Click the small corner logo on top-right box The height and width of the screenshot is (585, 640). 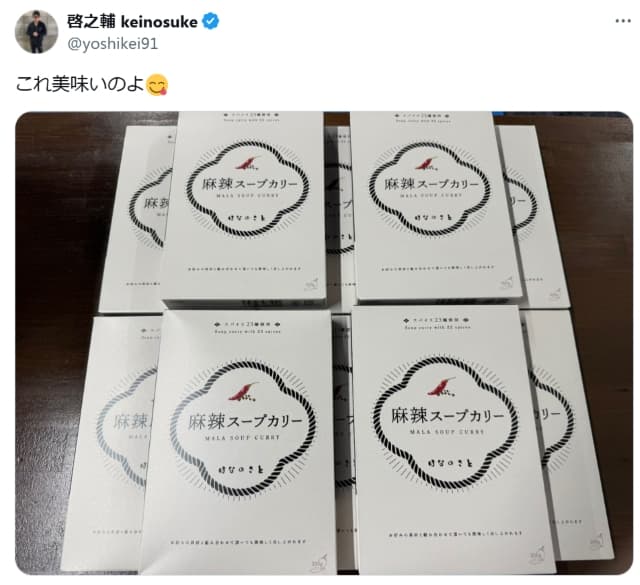(506, 282)
